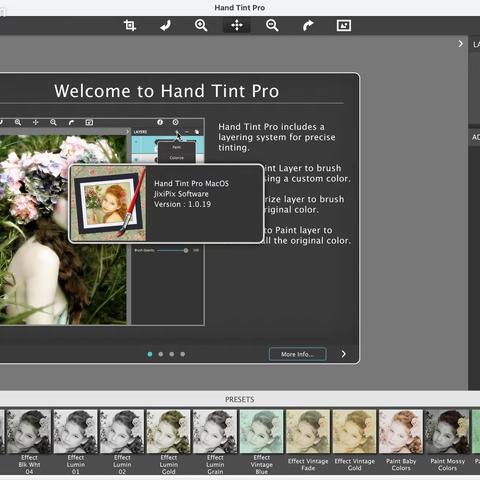Apply the Effect Lumin Gold preset
The height and width of the screenshot is (480, 480).
pos(168,442)
